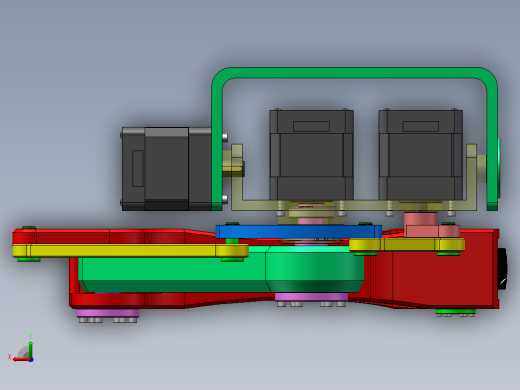
Task: Select the purple flange under the green arm
Action: click(x=311, y=297)
